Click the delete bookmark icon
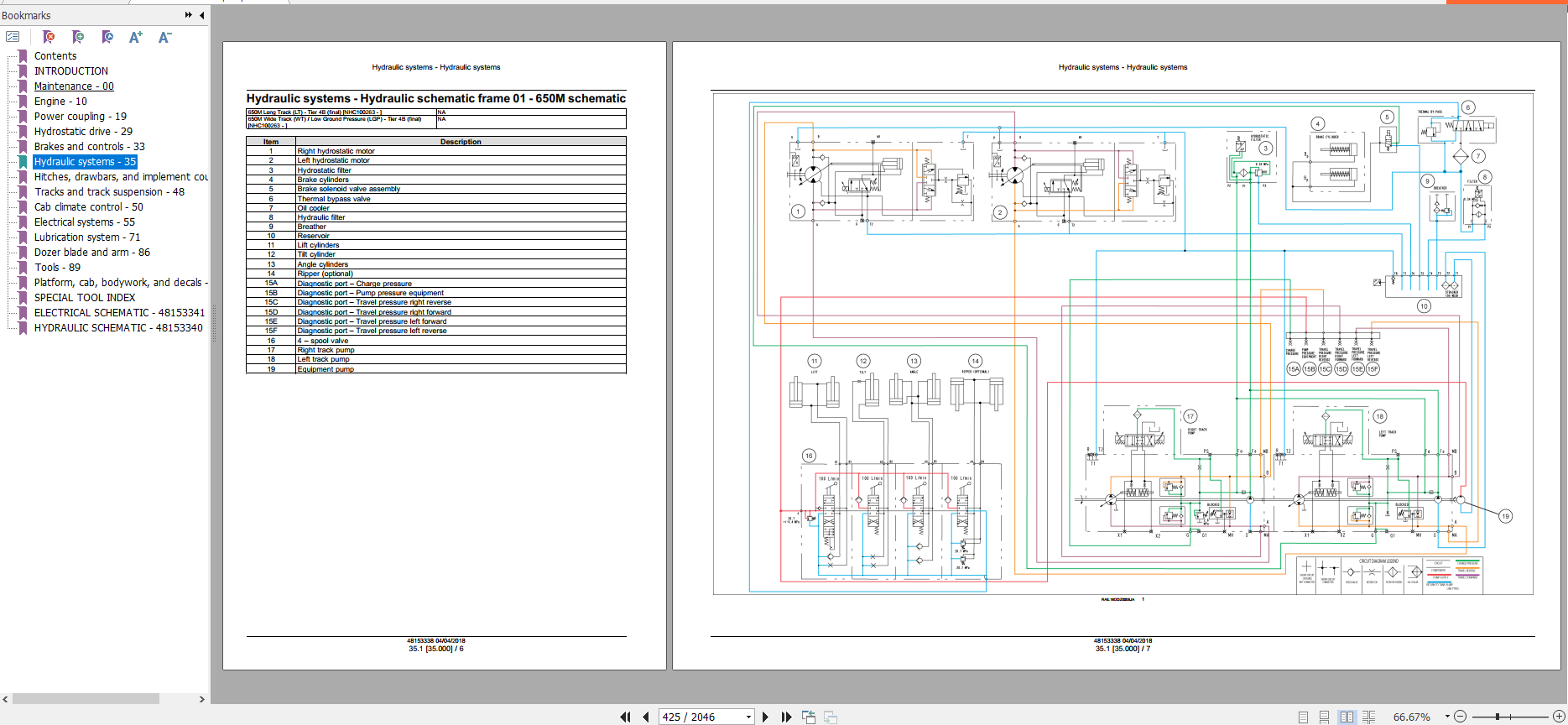This screenshot has height=725, width=1568. tap(49, 37)
